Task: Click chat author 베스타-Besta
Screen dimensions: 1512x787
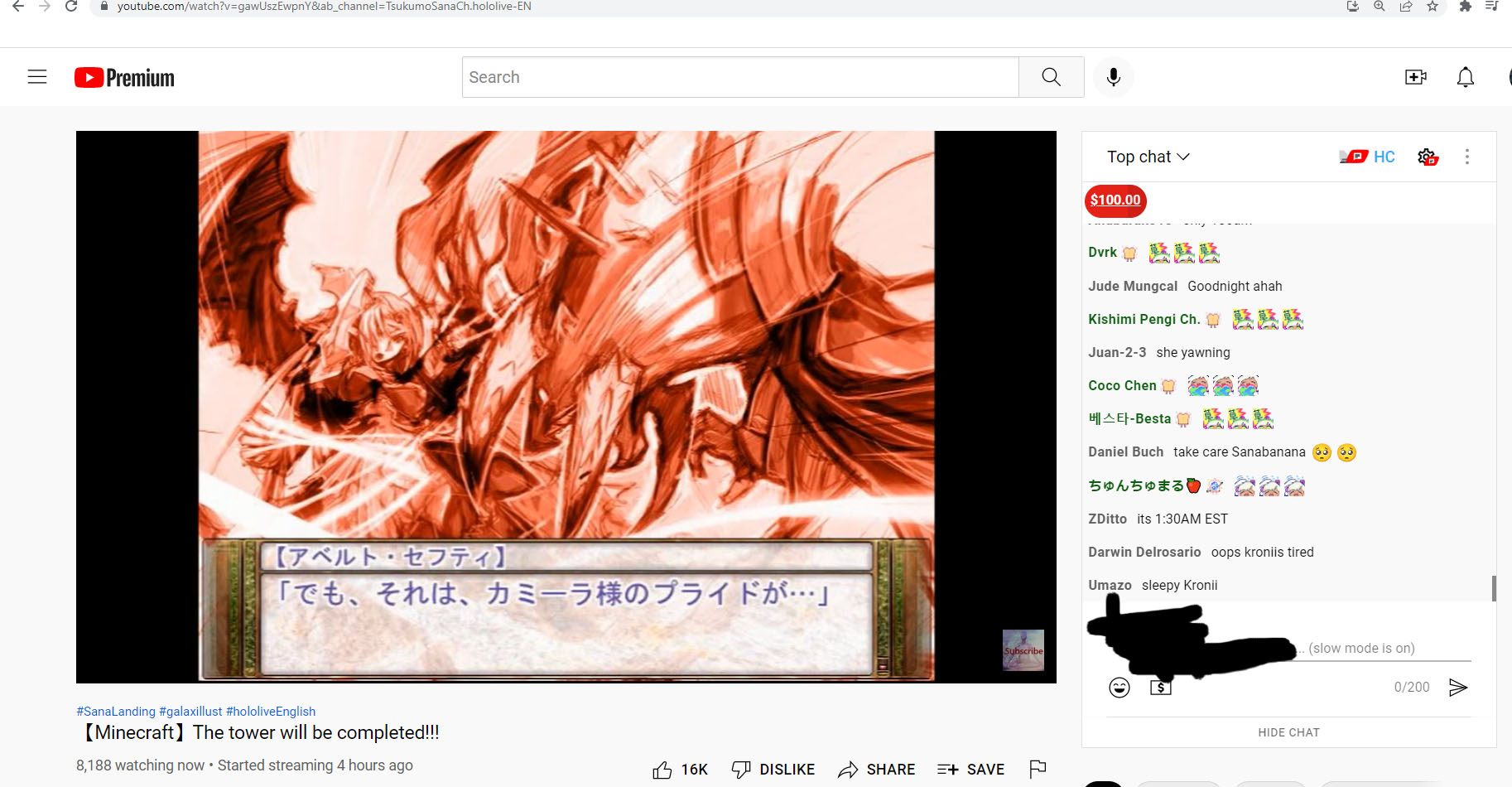Action: pyautogui.click(x=1129, y=418)
